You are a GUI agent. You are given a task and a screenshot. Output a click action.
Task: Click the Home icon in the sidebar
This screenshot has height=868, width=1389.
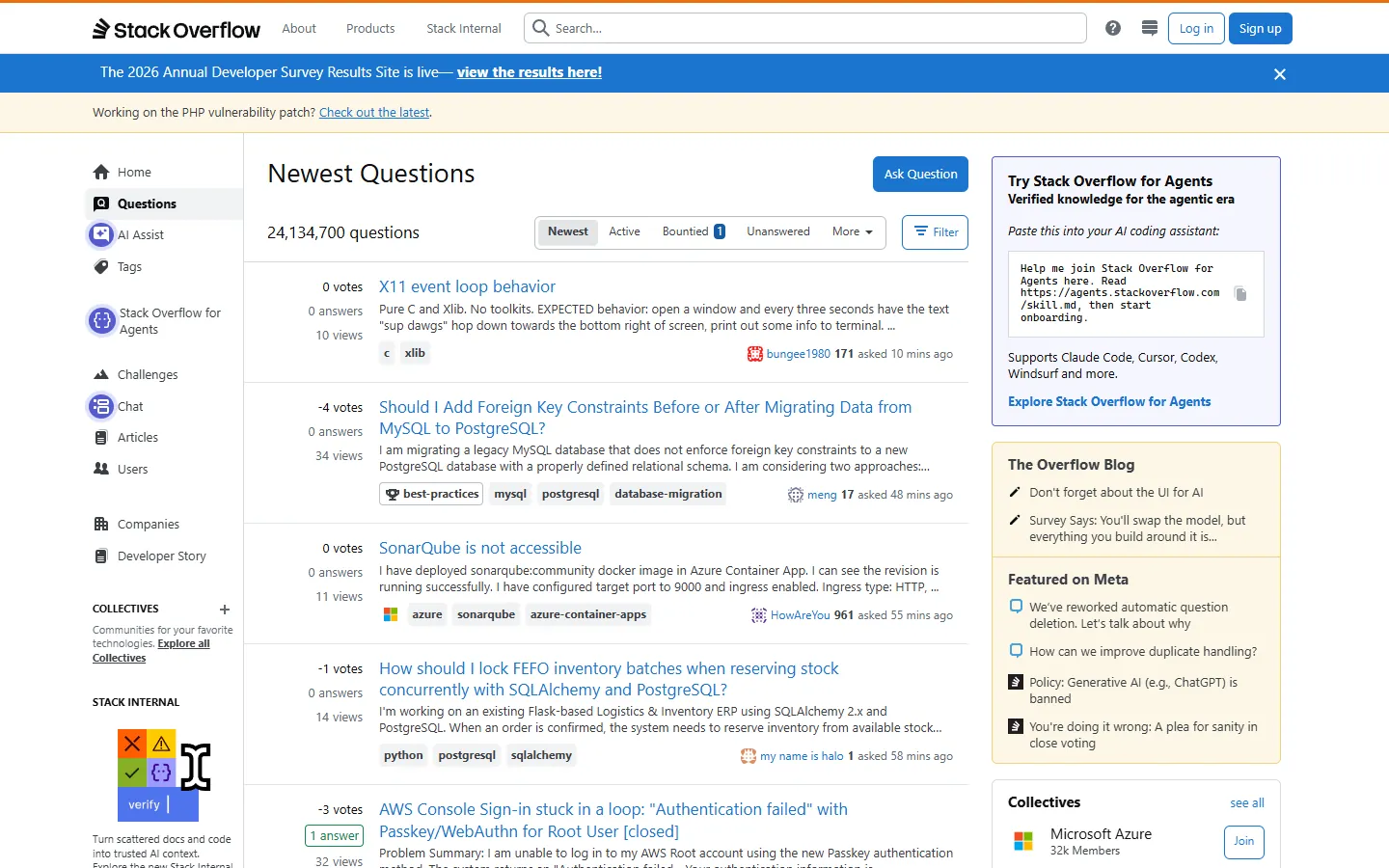pyautogui.click(x=101, y=172)
